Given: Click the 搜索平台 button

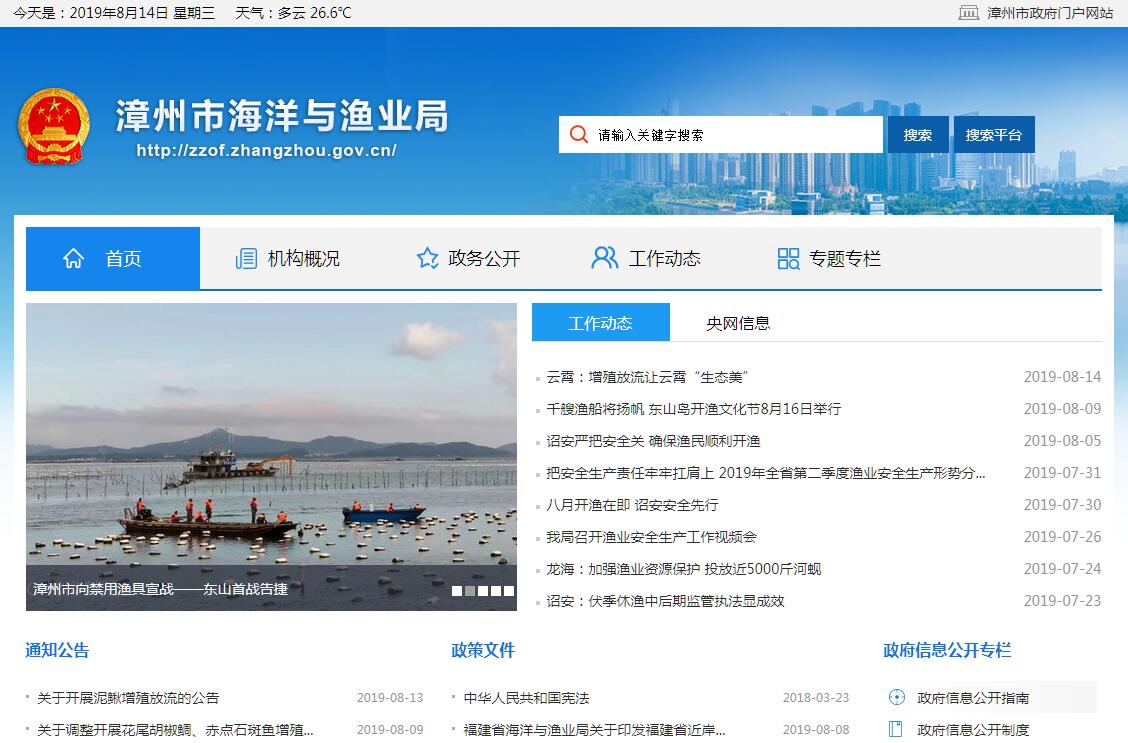Looking at the screenshot, I should coord(993,135).
